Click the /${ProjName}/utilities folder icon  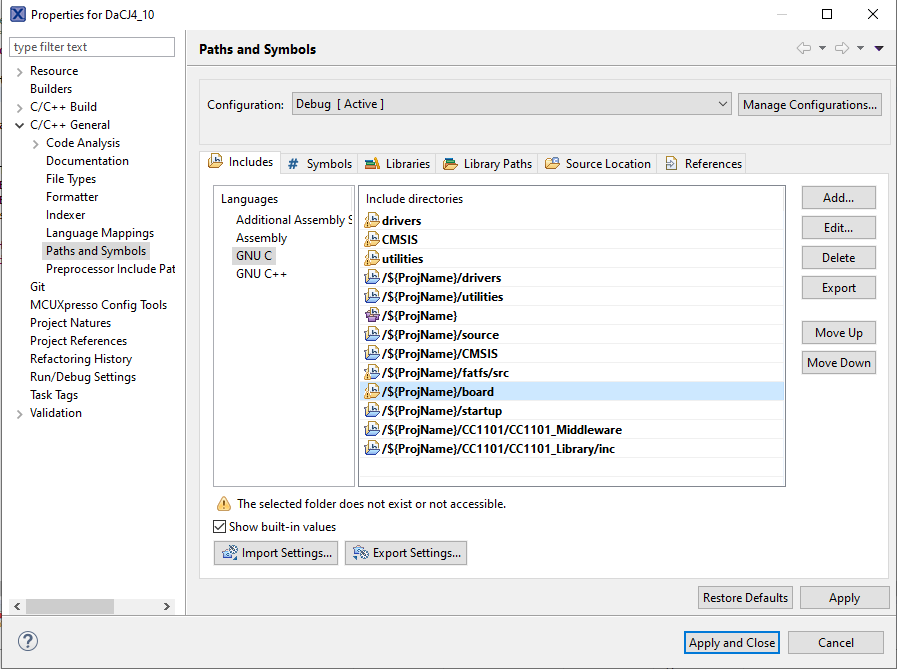[372, 296]
